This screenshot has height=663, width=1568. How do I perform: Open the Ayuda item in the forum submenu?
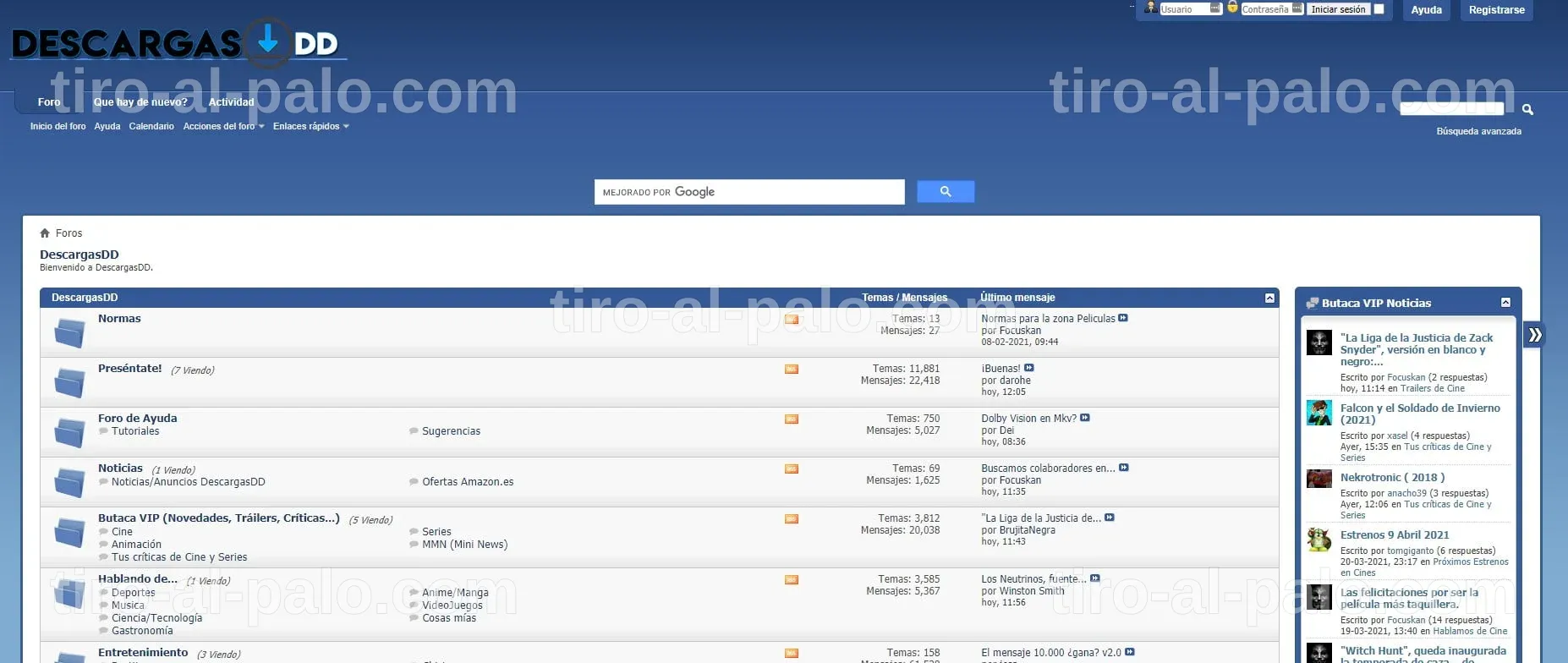tap(107, 126)
